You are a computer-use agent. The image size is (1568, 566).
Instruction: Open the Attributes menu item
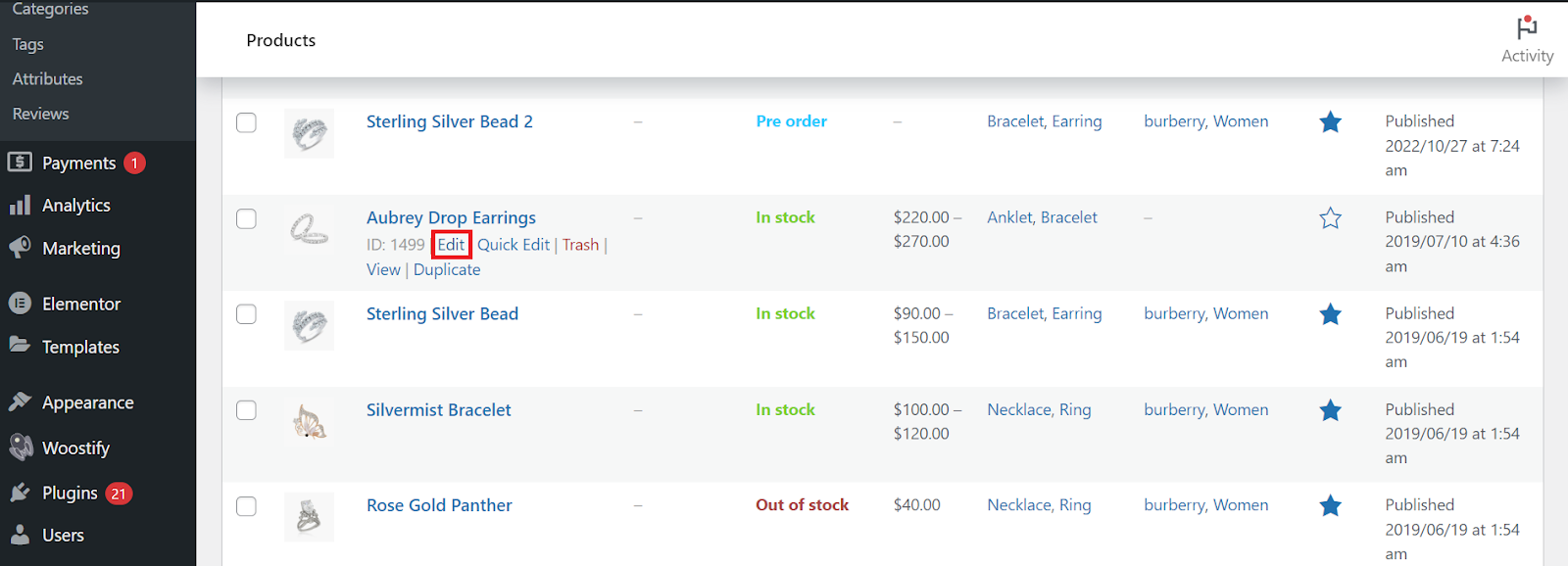pos(47,78)
